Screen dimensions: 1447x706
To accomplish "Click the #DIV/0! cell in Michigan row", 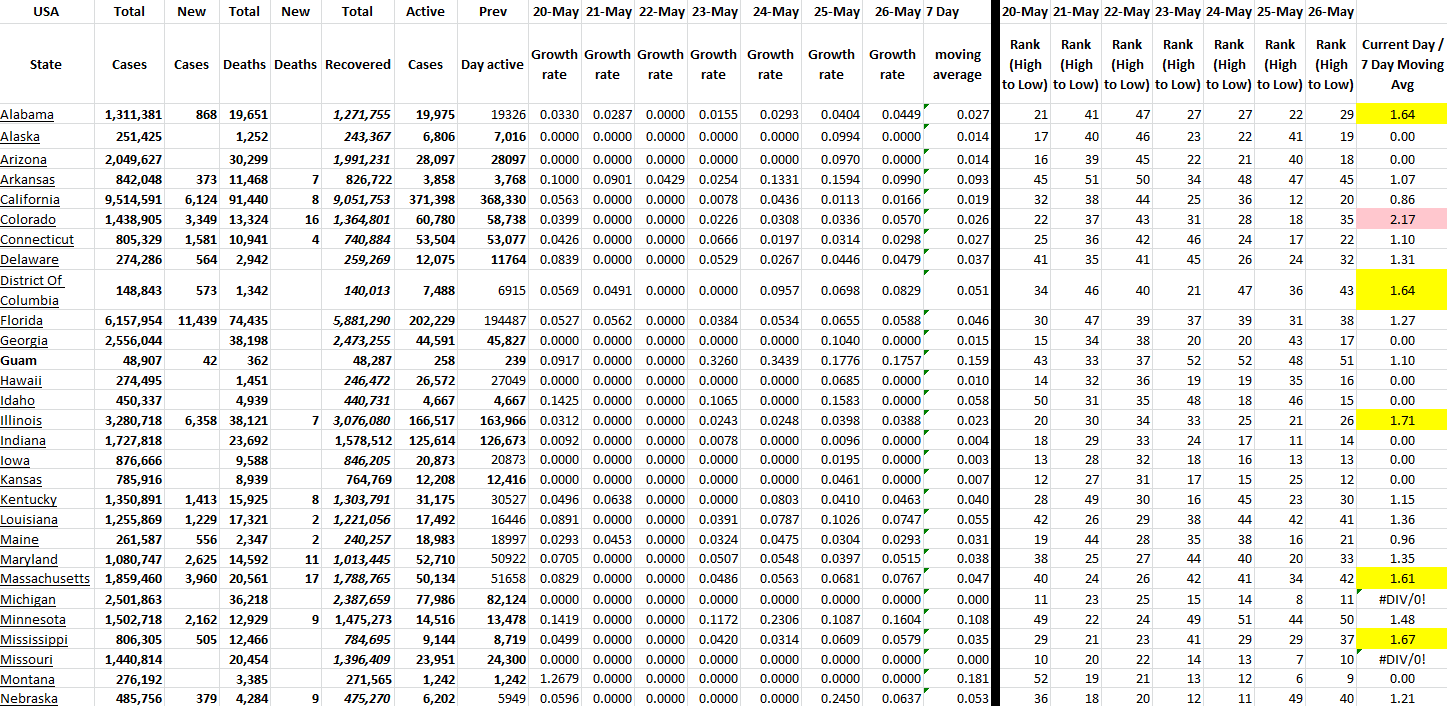I will [1402, 599].
